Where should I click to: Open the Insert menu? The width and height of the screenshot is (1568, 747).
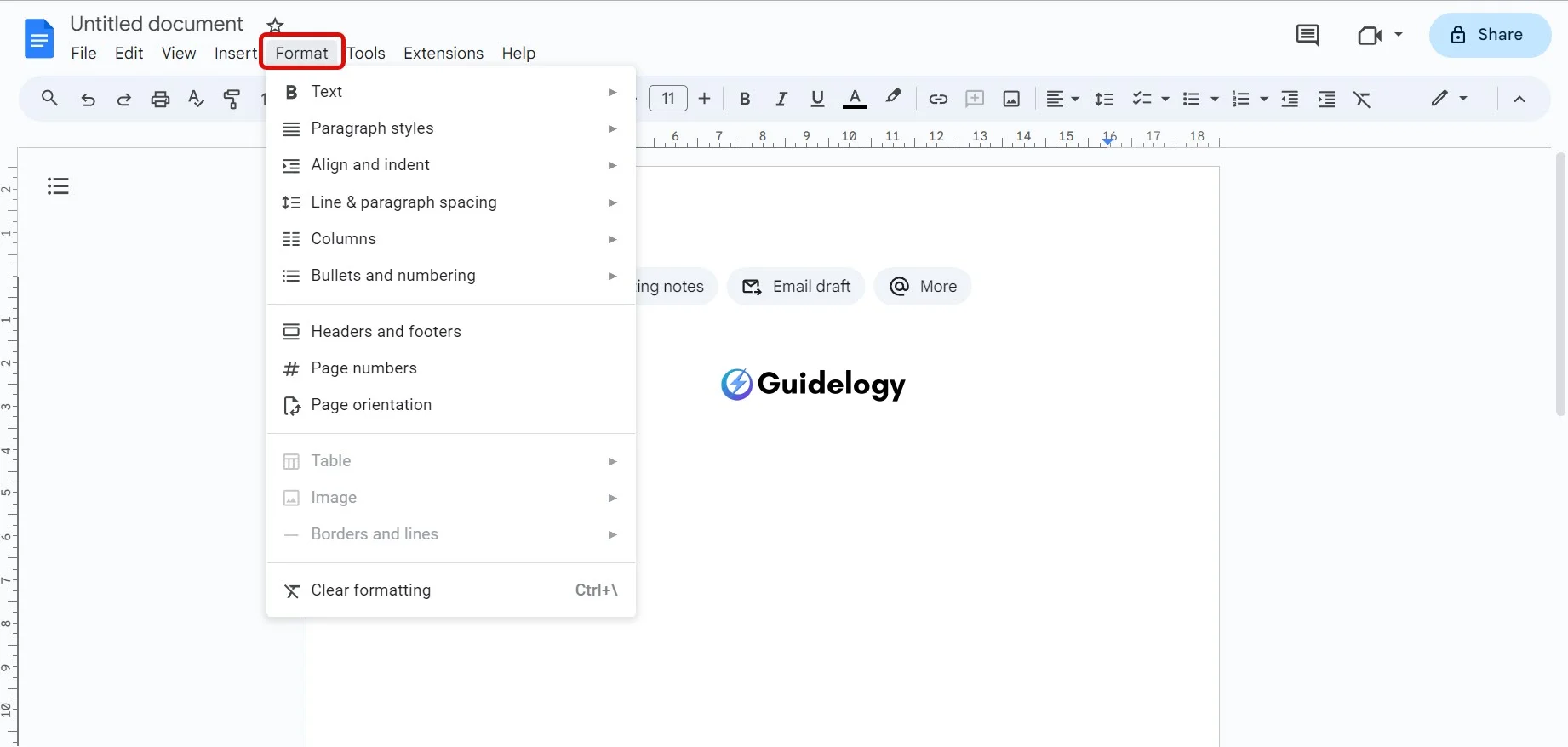pyautogui.click(x=236, y=53)
